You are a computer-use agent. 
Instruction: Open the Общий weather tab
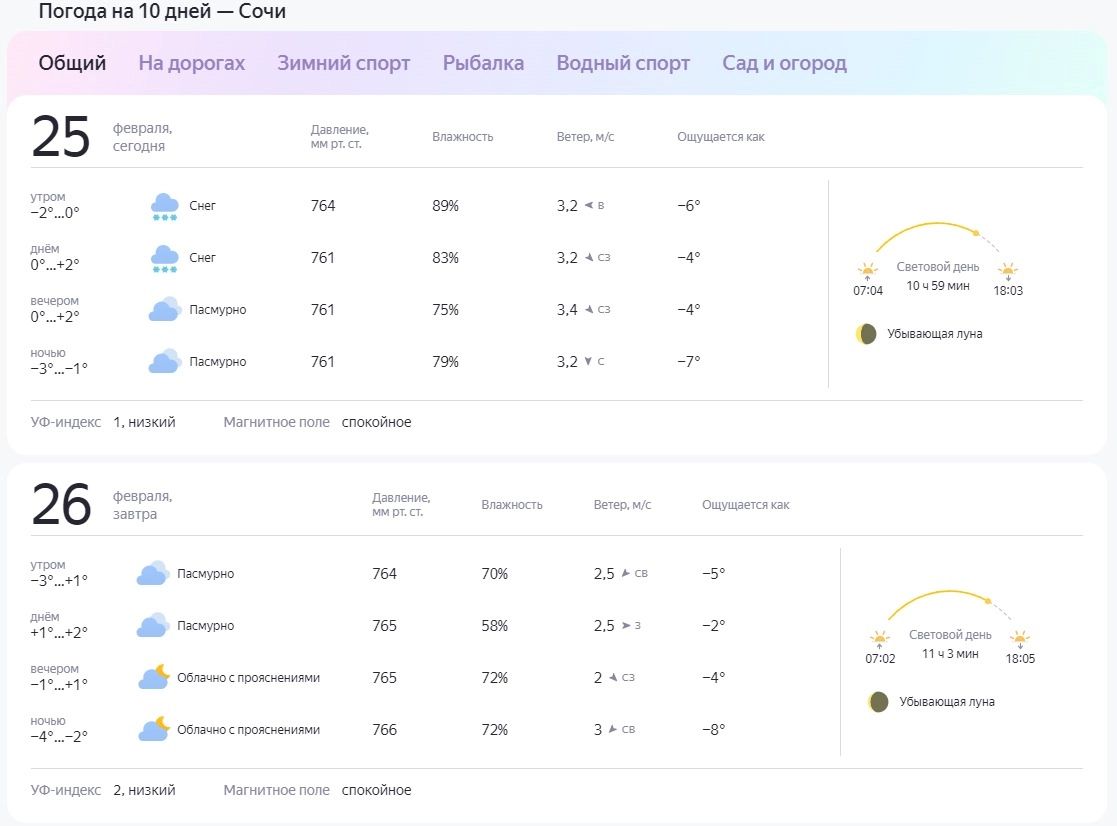tap(72, 63)
